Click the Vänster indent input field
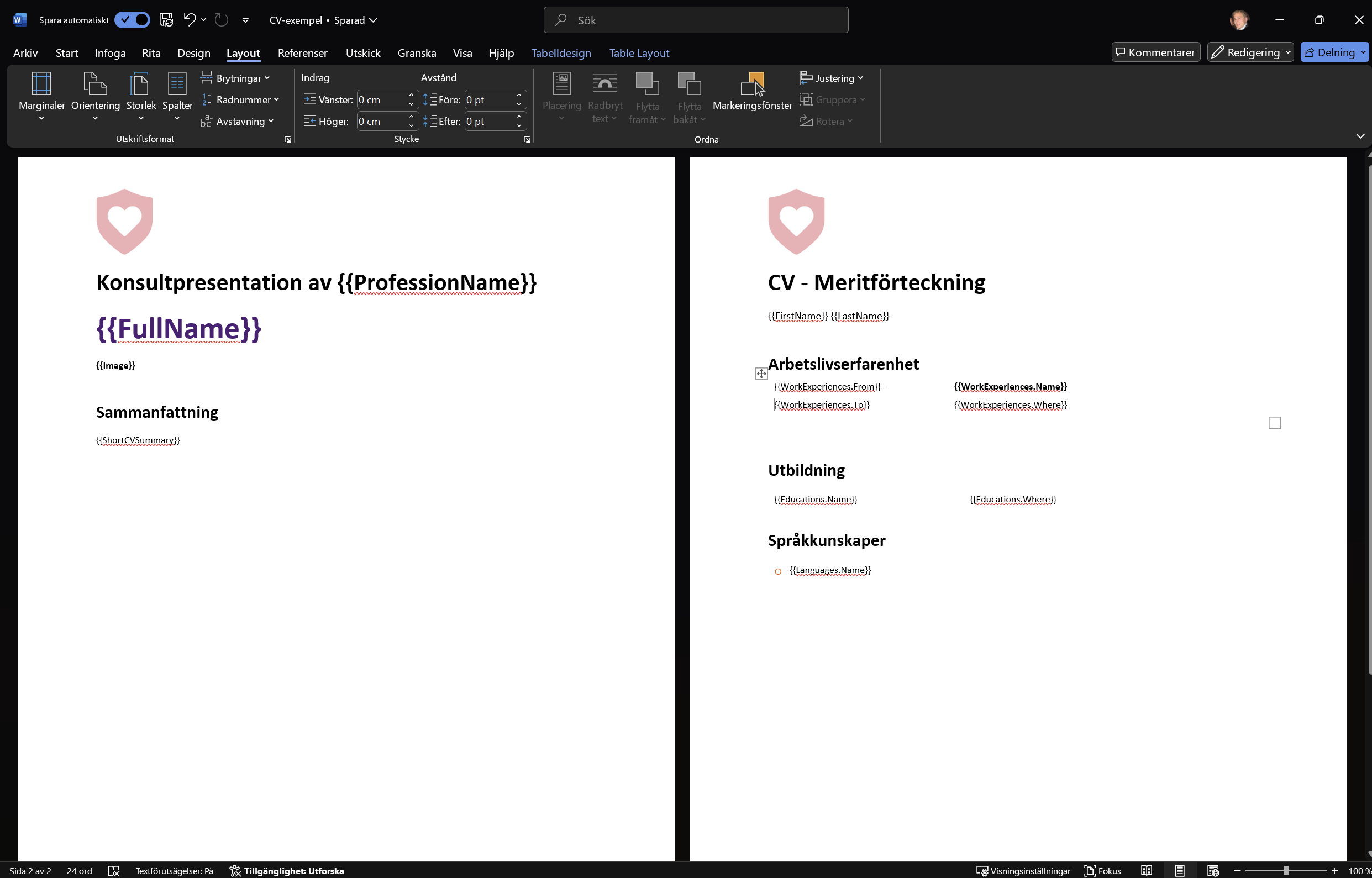This screenshot has height=878, width=1372. pos(381,100)
